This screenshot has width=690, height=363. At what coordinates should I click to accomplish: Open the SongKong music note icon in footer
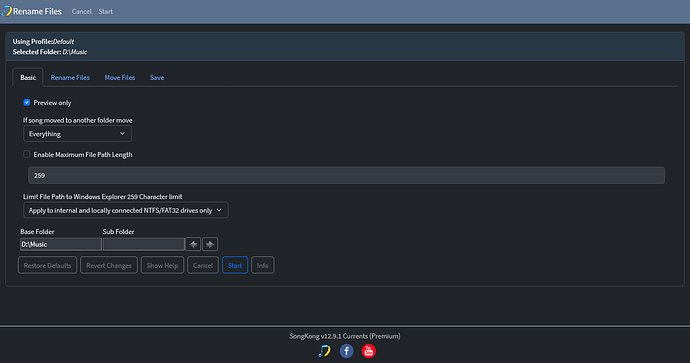(x=324, y=351)
